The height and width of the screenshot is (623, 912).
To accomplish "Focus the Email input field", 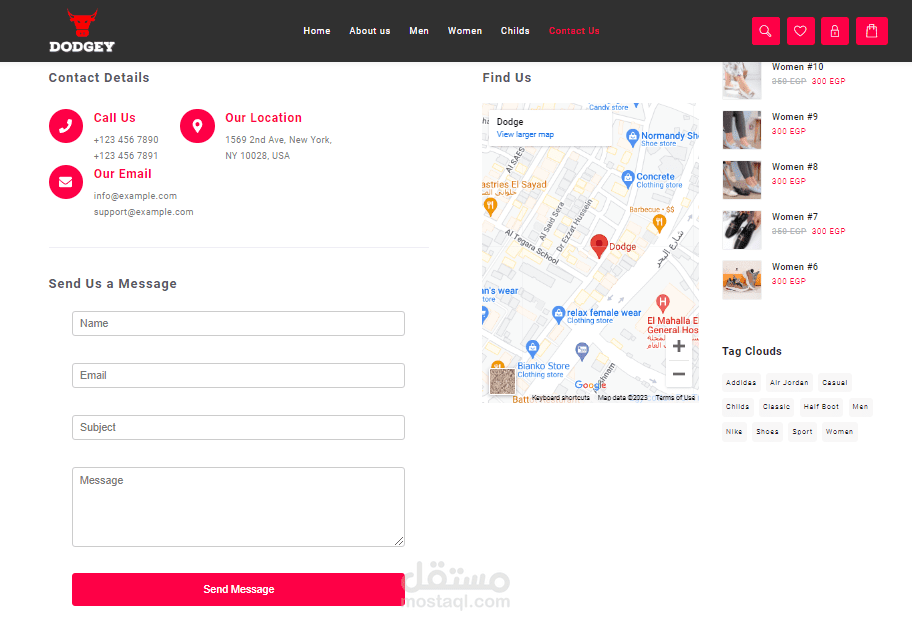I will click(x=238, y=375).
